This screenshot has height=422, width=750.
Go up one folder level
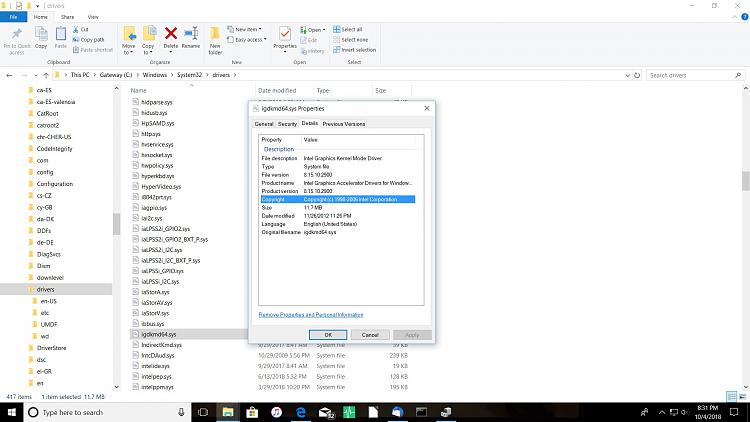click(46, 75)
